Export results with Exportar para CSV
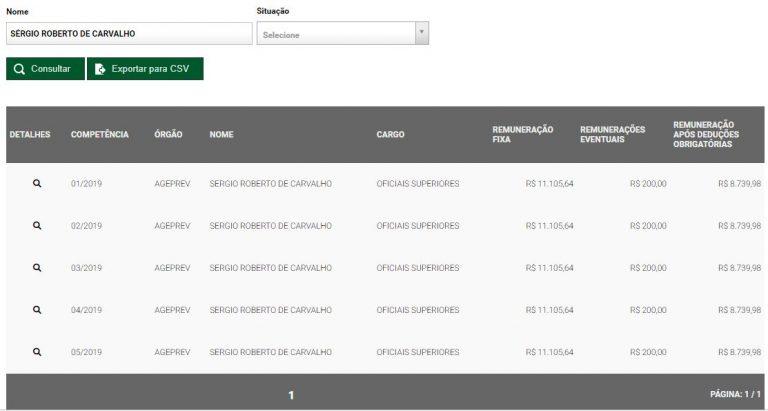Image resolution: width=768 pixels, height=411 pixels. coord(145,69)
